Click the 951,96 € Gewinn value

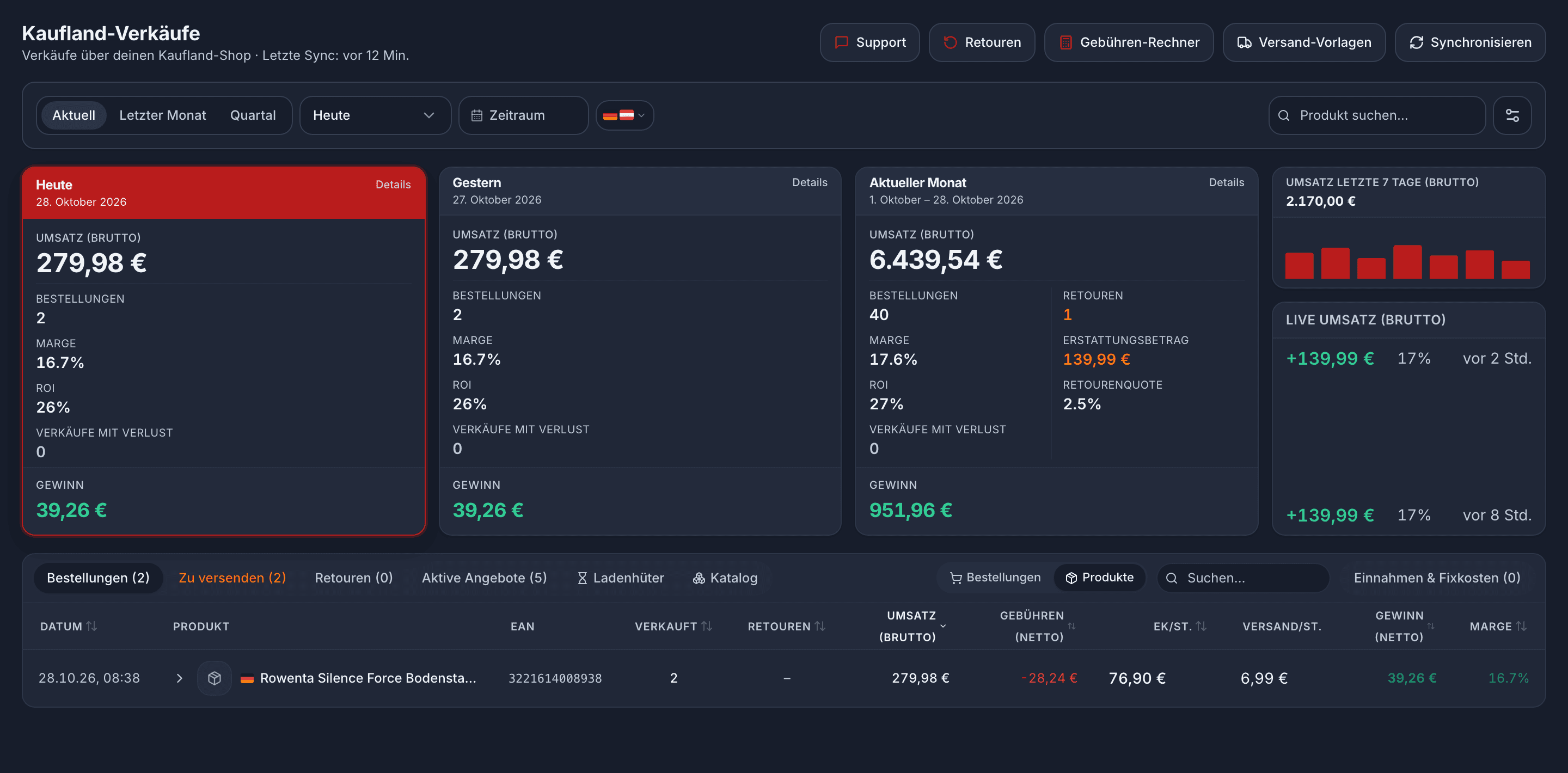(911, 510)
